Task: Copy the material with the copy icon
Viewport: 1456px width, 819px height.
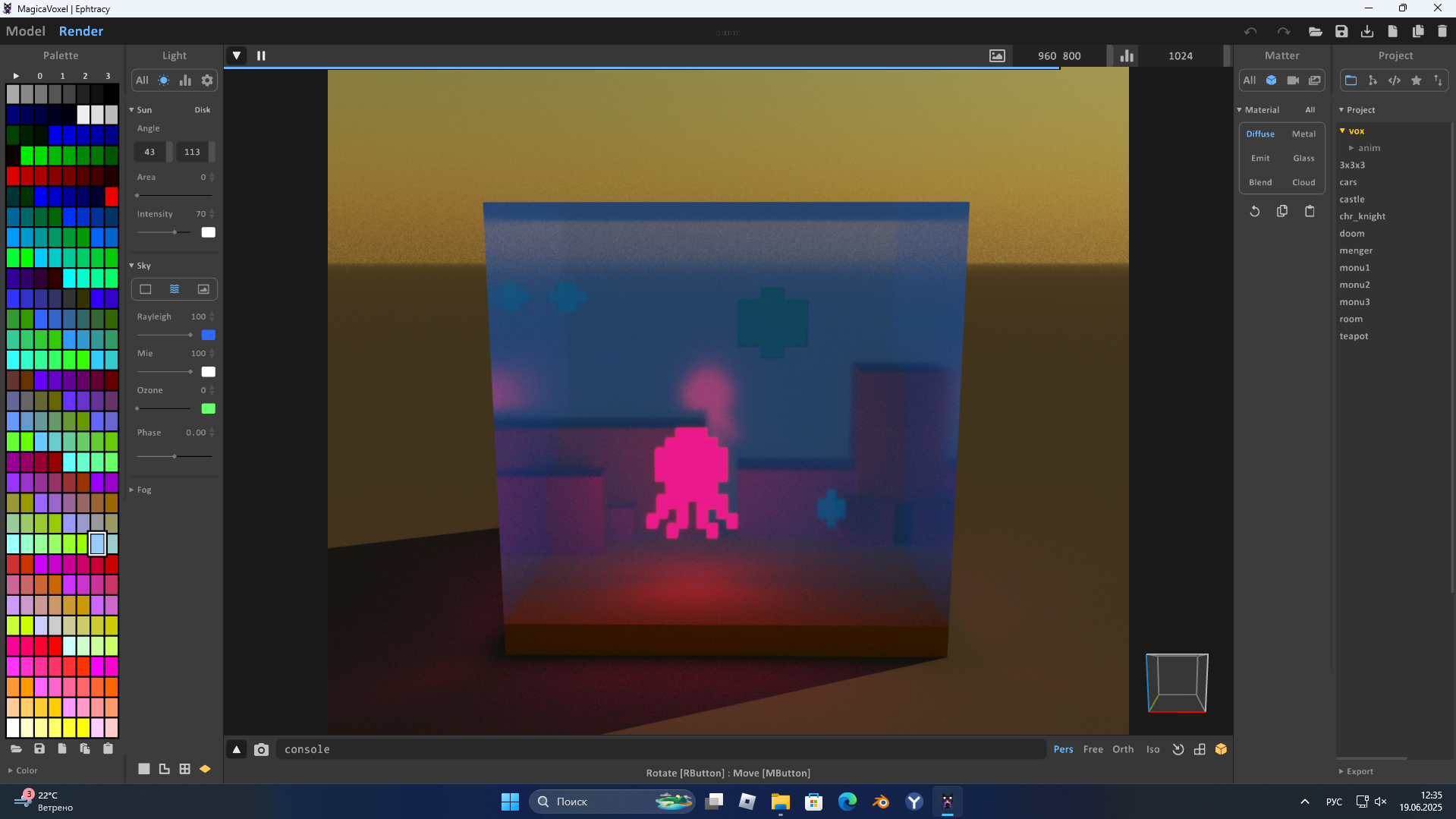Action: 1282,211
